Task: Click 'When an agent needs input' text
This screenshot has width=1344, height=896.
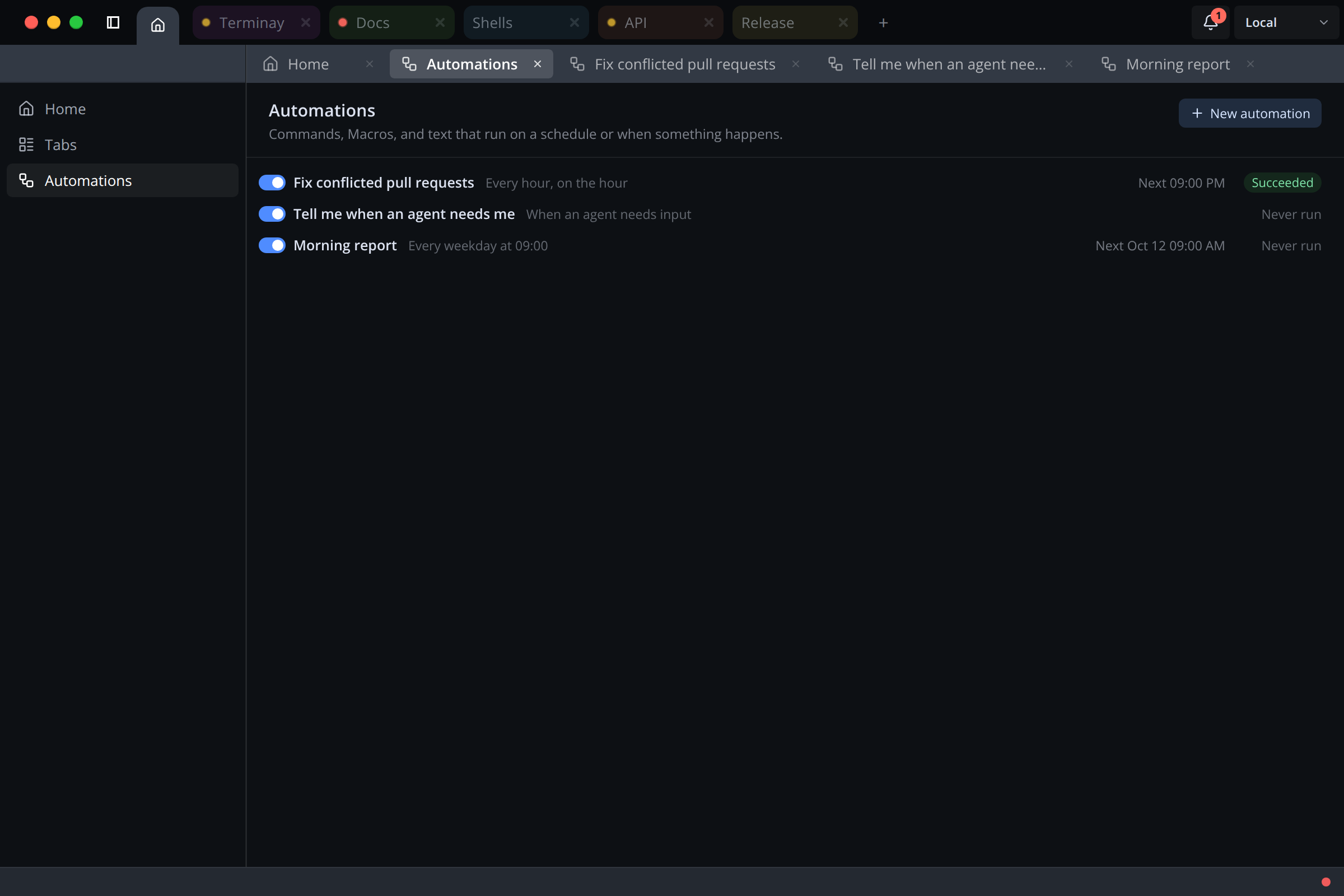Action: click(x=609, y=214)
